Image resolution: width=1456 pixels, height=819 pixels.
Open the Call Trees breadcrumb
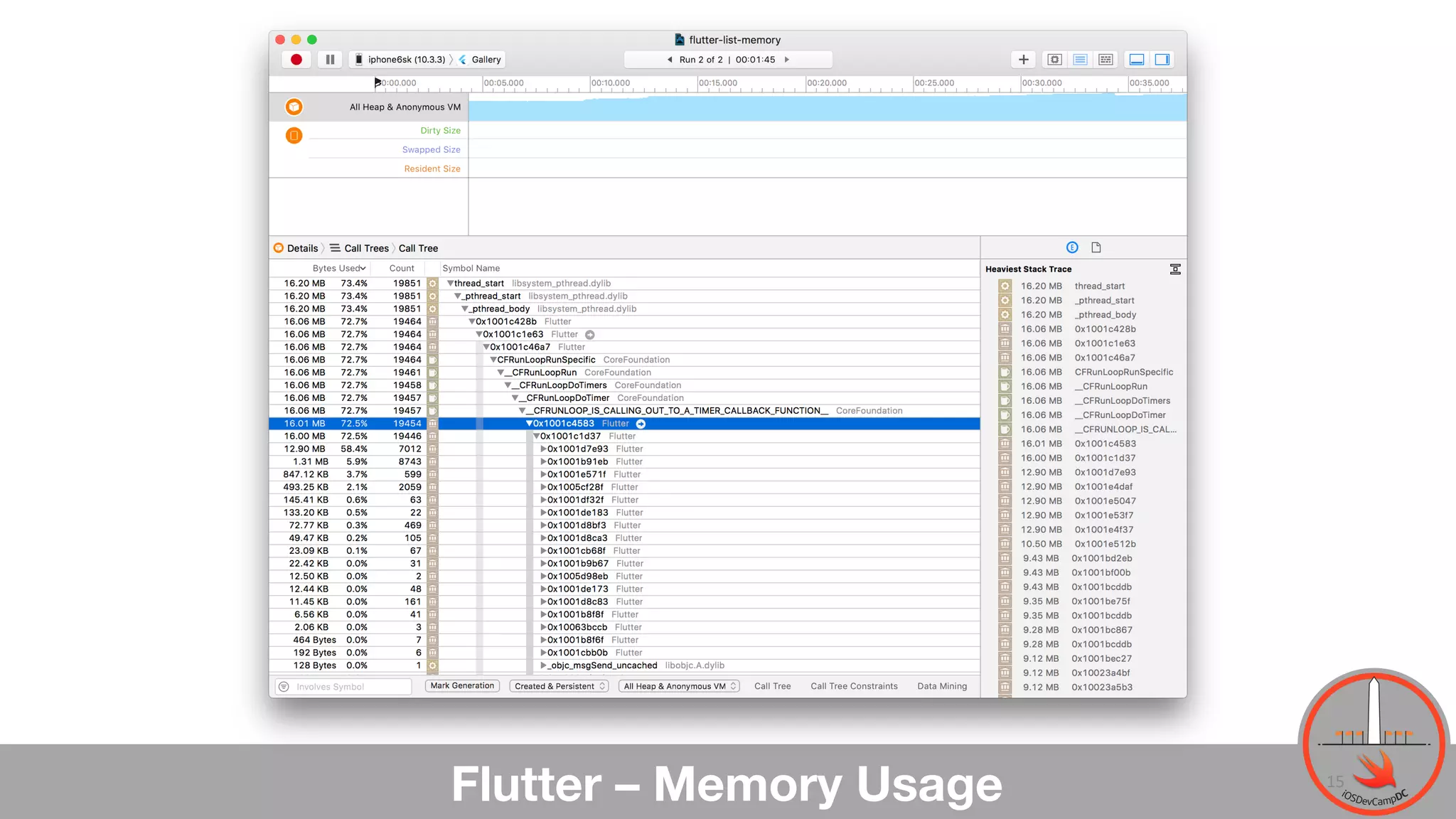pyautogui.click(x=359, y=248)
